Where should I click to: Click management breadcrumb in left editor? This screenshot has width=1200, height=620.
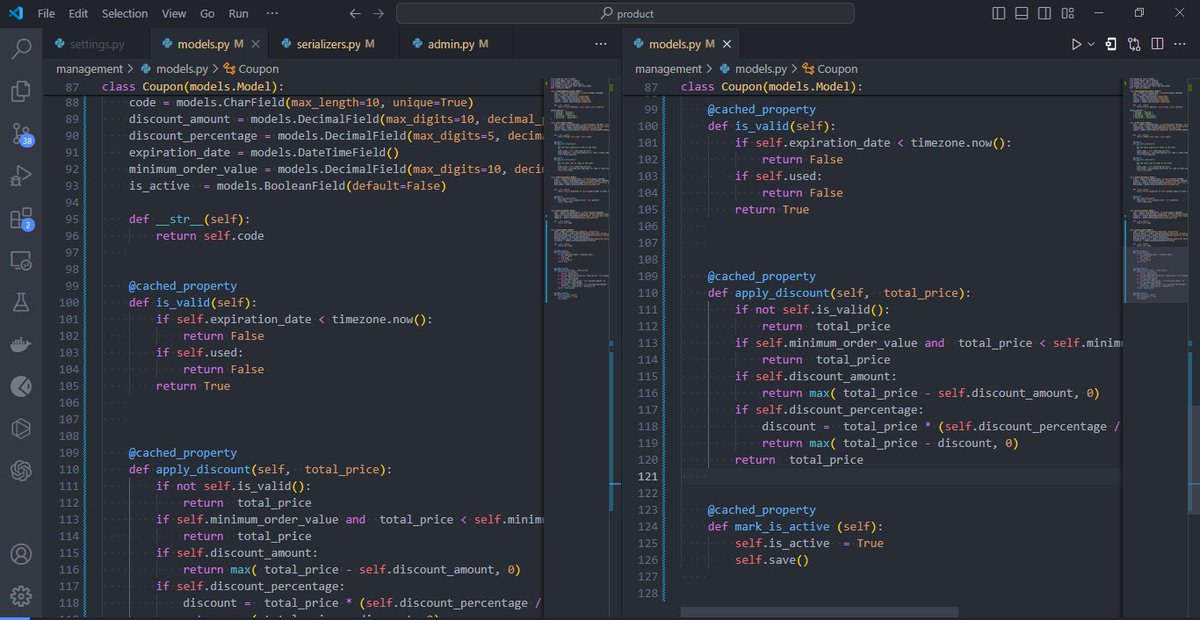tap(89, 69)
